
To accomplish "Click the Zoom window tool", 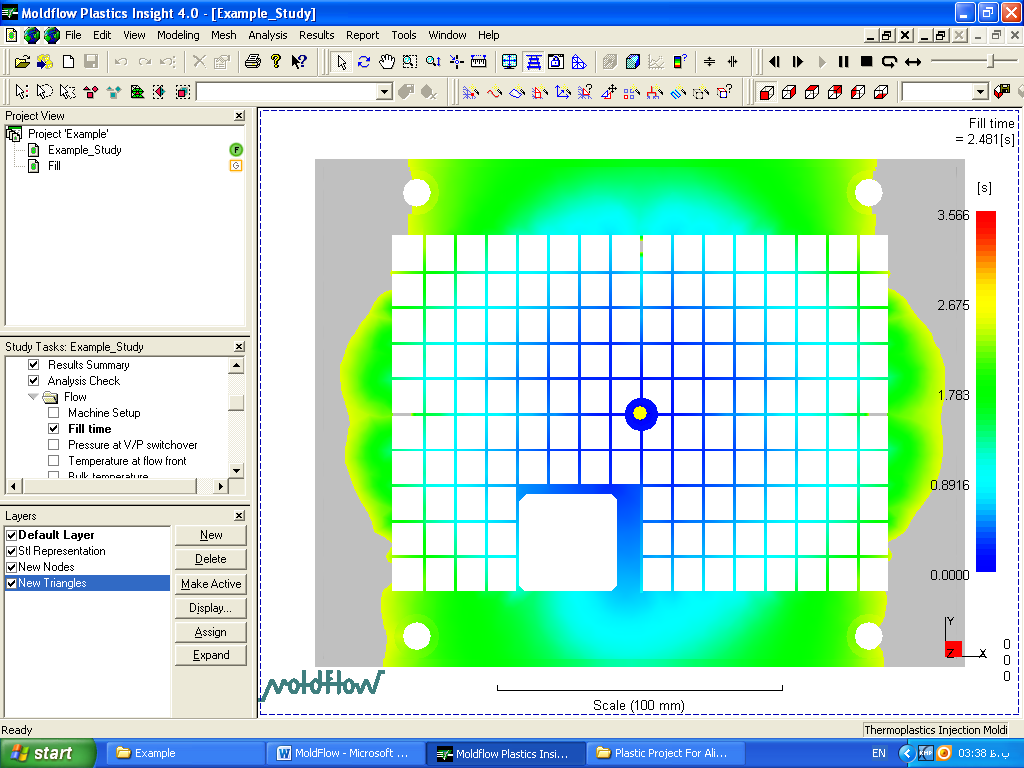I will pyautogui.click(x=410, y=62).
